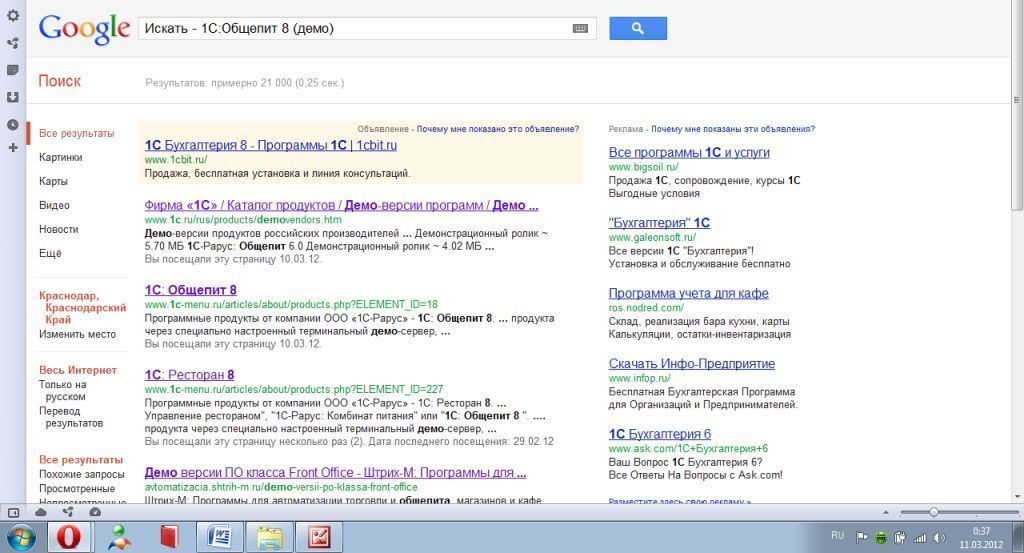Click the plus icon to add sidebar panel
The height and width of the screenshot is (553, 1024).
click(x=12, y=148)
